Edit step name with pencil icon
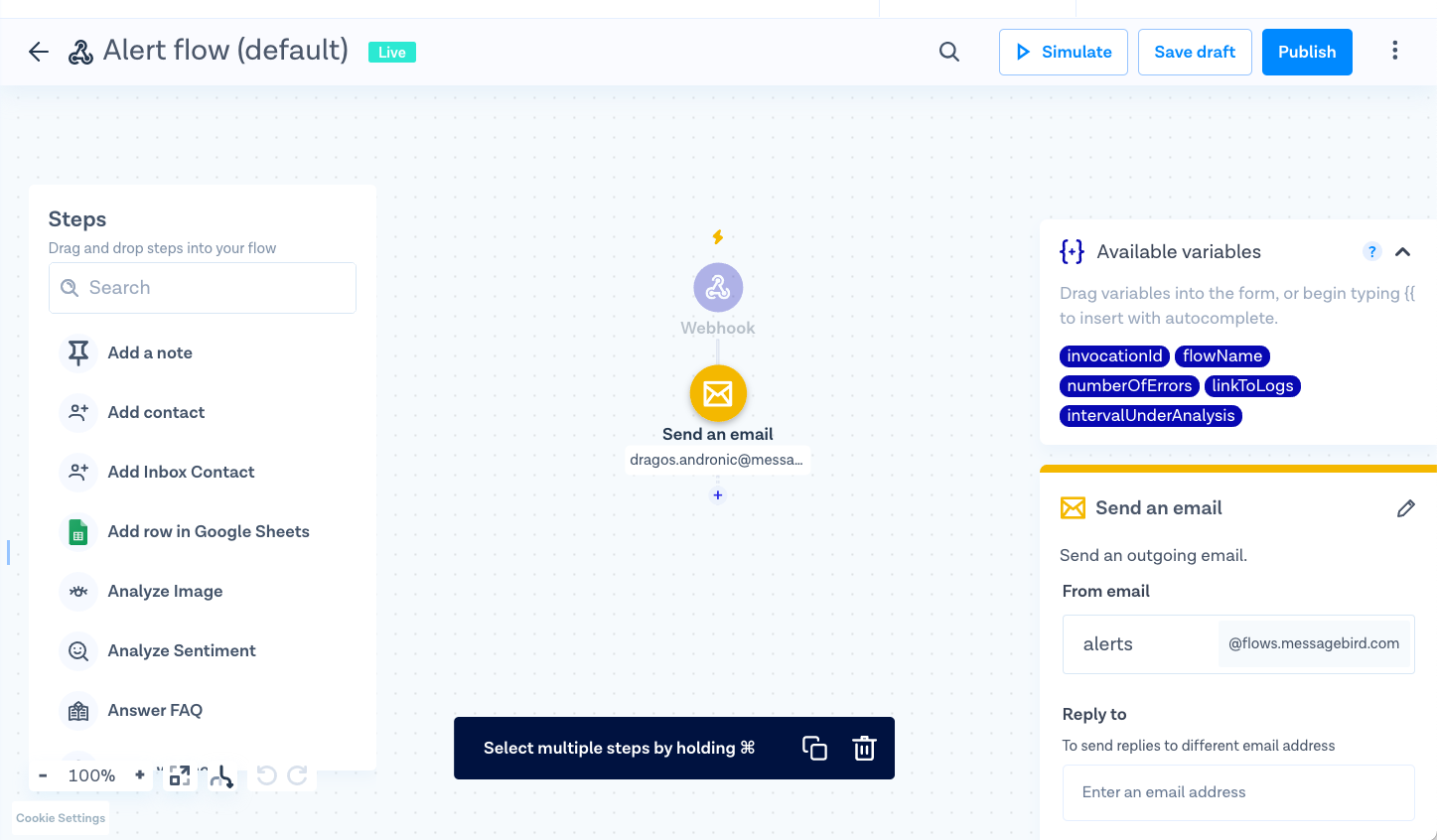Viewport: 1437px width, 840px height. tap(1405, 508)
